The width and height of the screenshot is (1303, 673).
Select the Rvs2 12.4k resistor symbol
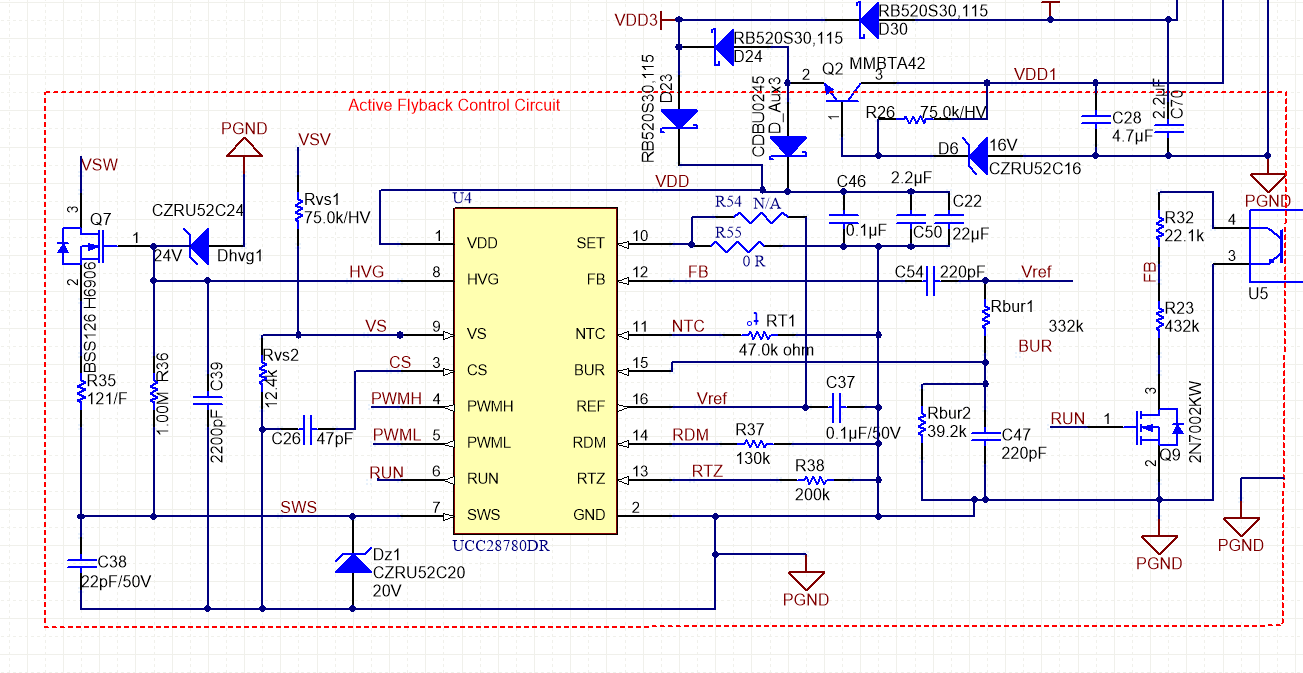pyautogui.click(x=262, y=373)
